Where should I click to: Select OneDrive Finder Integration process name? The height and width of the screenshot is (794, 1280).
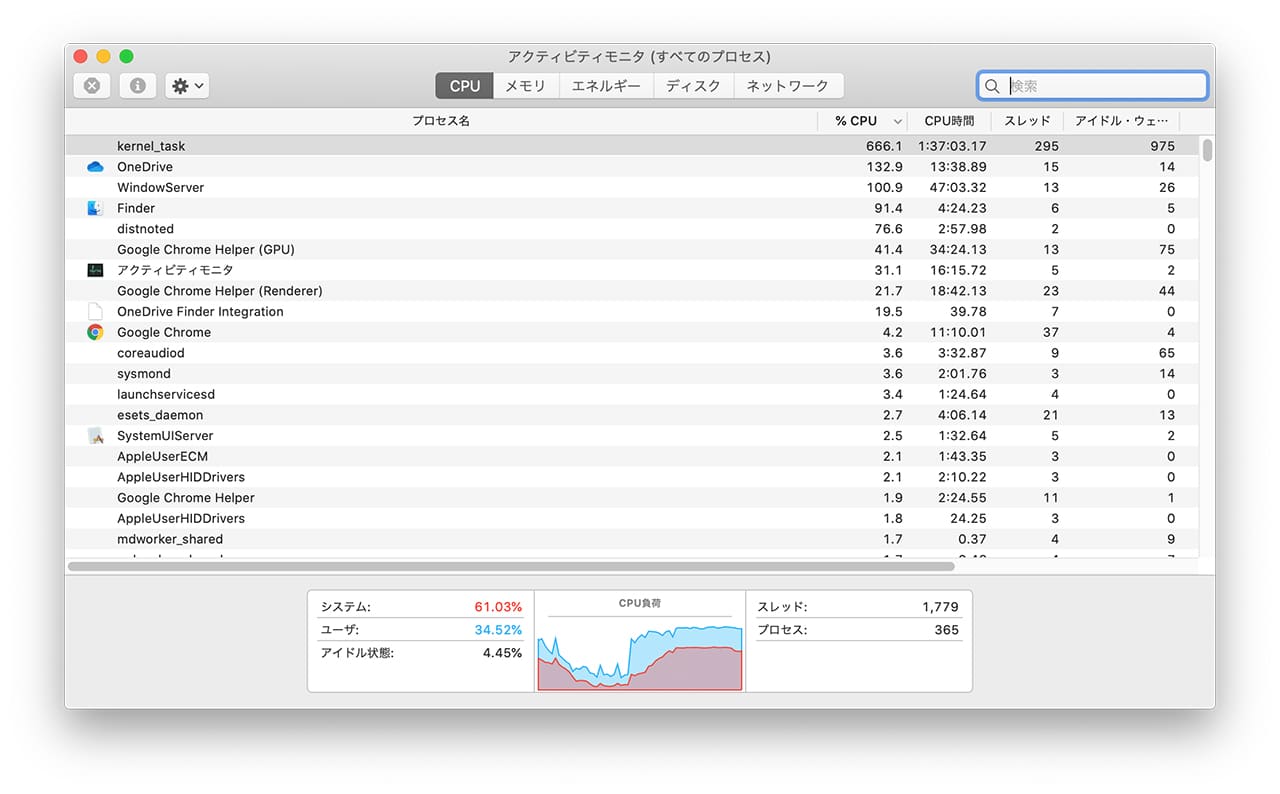(x=200, y=312)
